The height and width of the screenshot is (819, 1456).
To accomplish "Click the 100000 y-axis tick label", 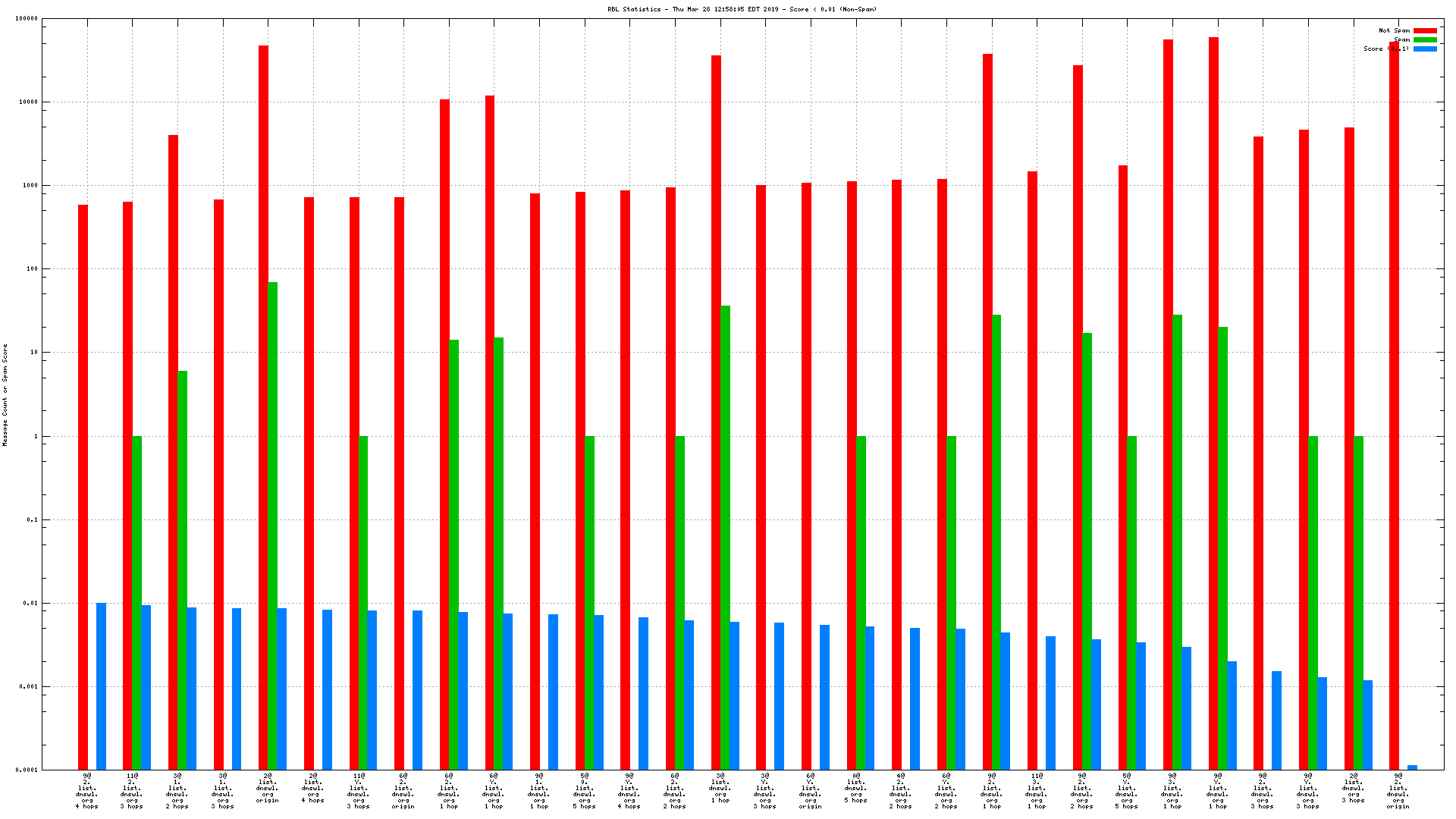I will [x=27, y=19].
